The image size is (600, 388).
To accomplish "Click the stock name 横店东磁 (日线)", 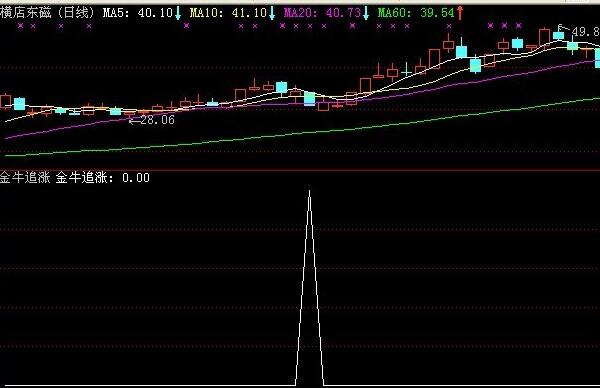I will (47, 13).
